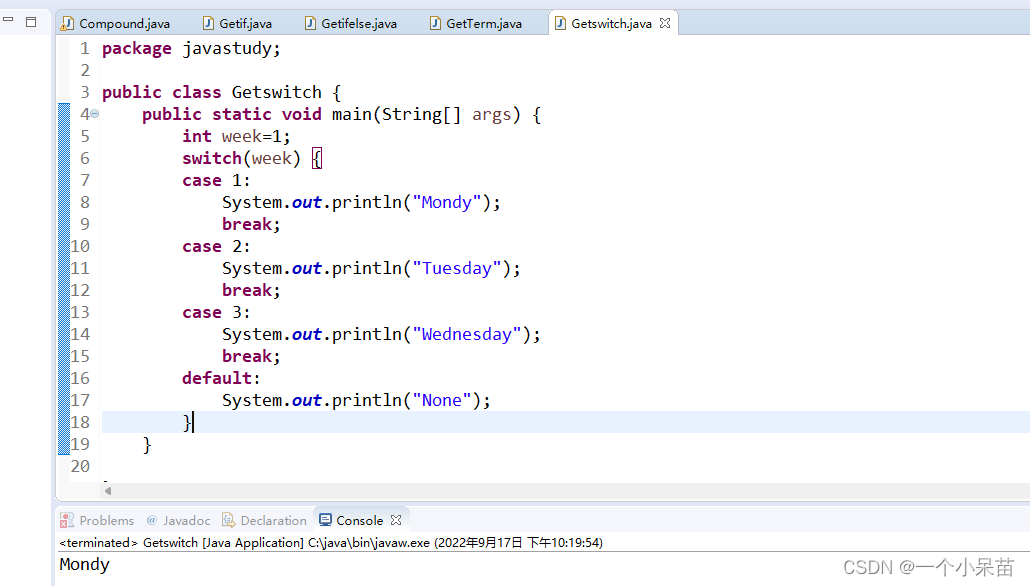The image size is (1030, 586).
Task: Click the Declaration view icon
Action: click(x=228, y=520)
